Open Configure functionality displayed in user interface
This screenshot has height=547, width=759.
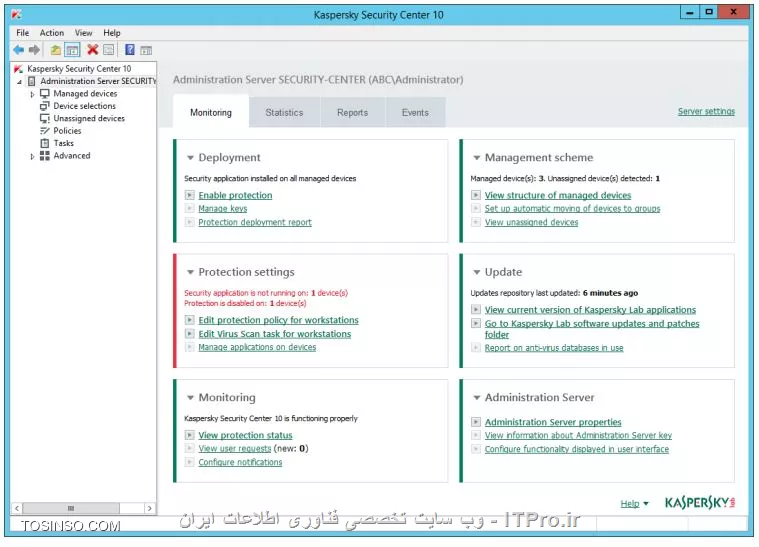tap(577, 449)
